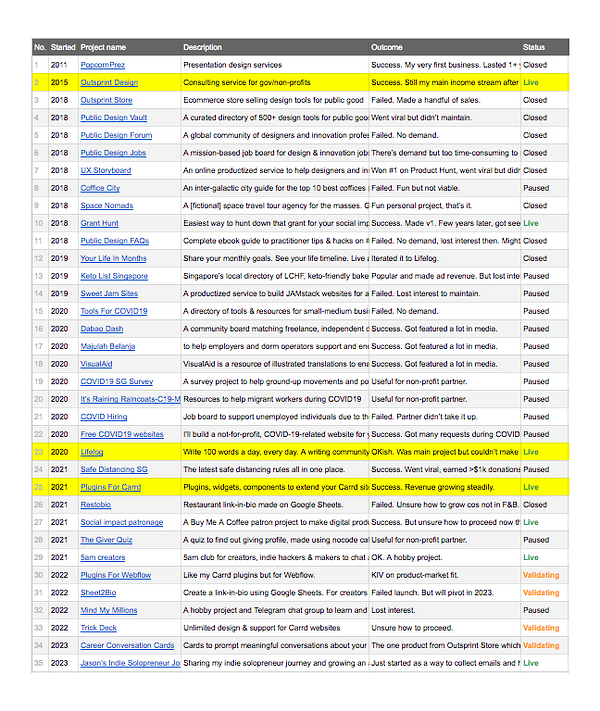
Task: Open the Grant Hunt link
Action: click(x=99, y=223)
